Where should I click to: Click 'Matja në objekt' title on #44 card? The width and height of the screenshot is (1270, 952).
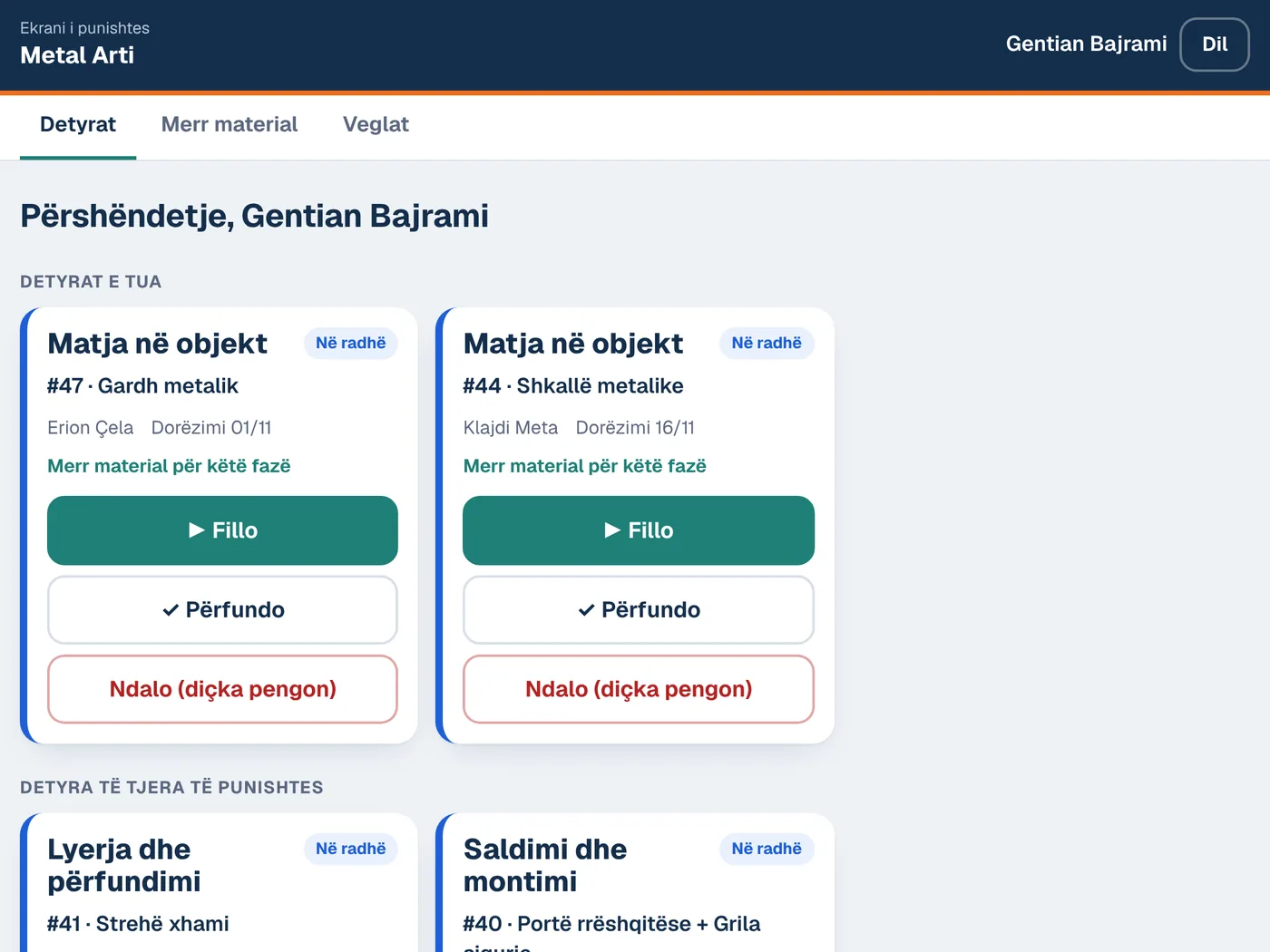click(573, 344)
